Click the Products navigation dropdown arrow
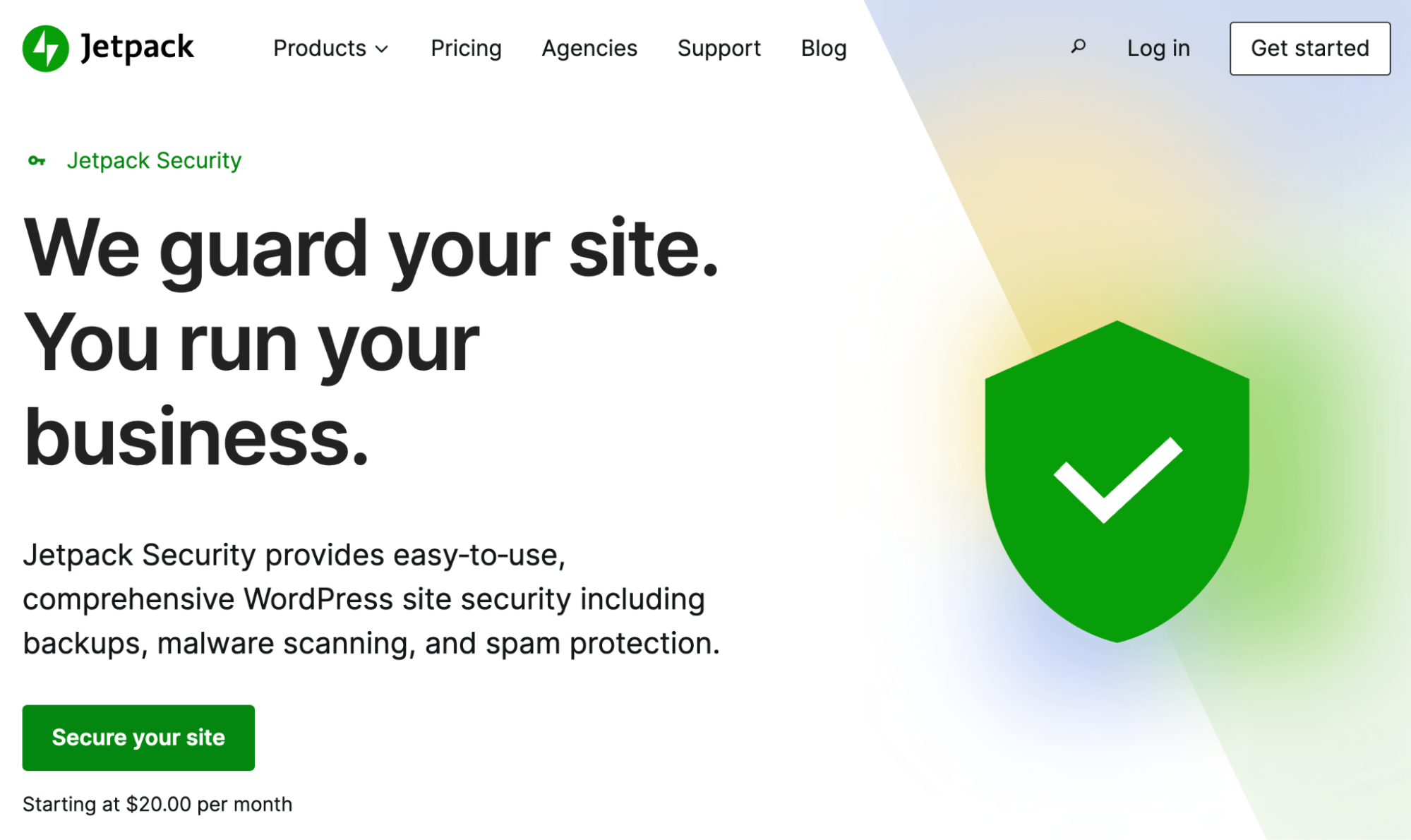 click(385, 47)
